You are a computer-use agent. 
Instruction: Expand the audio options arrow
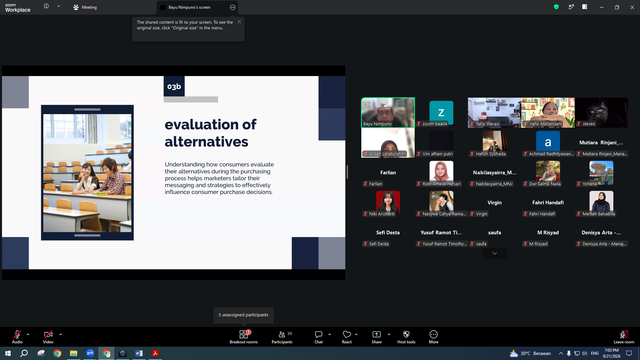[28, 334]
